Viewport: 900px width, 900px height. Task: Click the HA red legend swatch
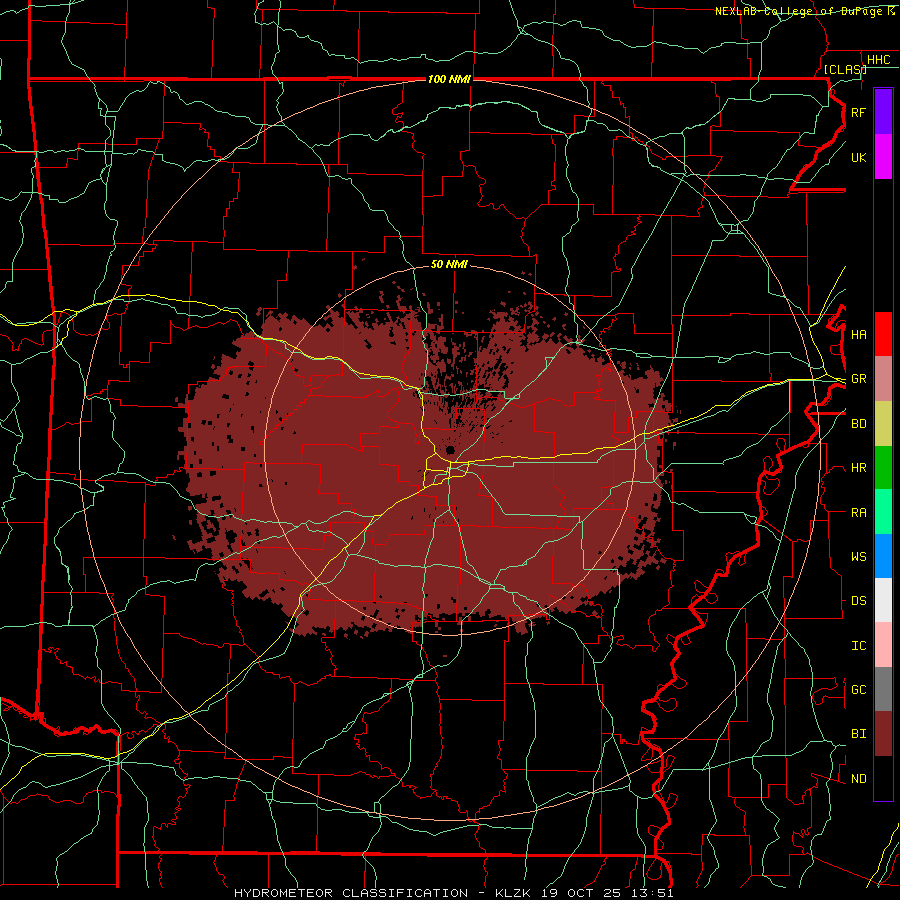point(883,334)
